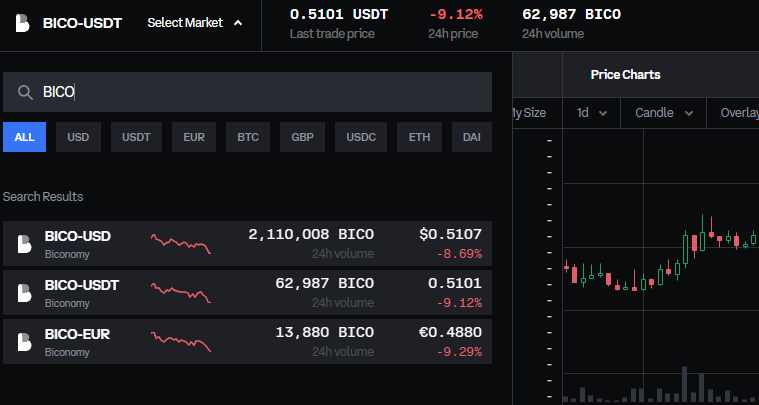Click the Biconomy logo in BICO-USD row
The image size is (759, 405).
tap(24, 244)
